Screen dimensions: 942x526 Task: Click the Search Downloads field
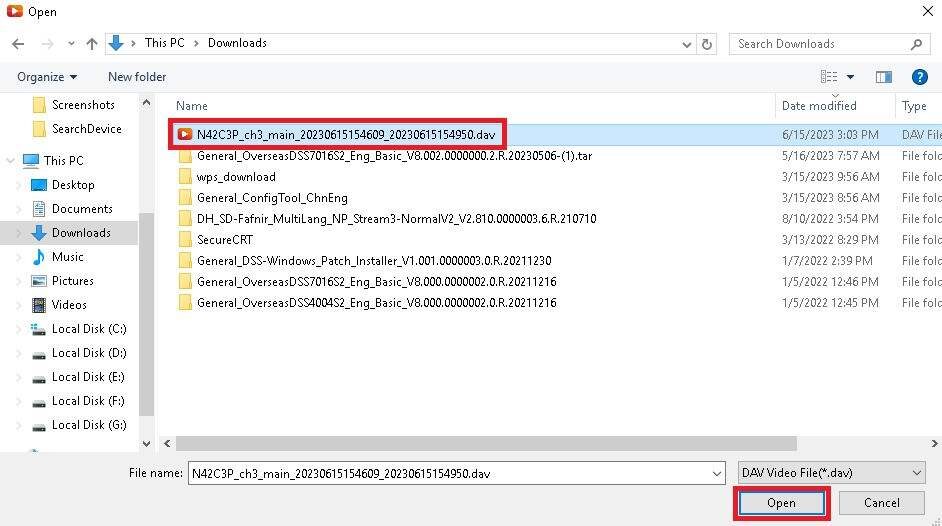coord(820,44)
